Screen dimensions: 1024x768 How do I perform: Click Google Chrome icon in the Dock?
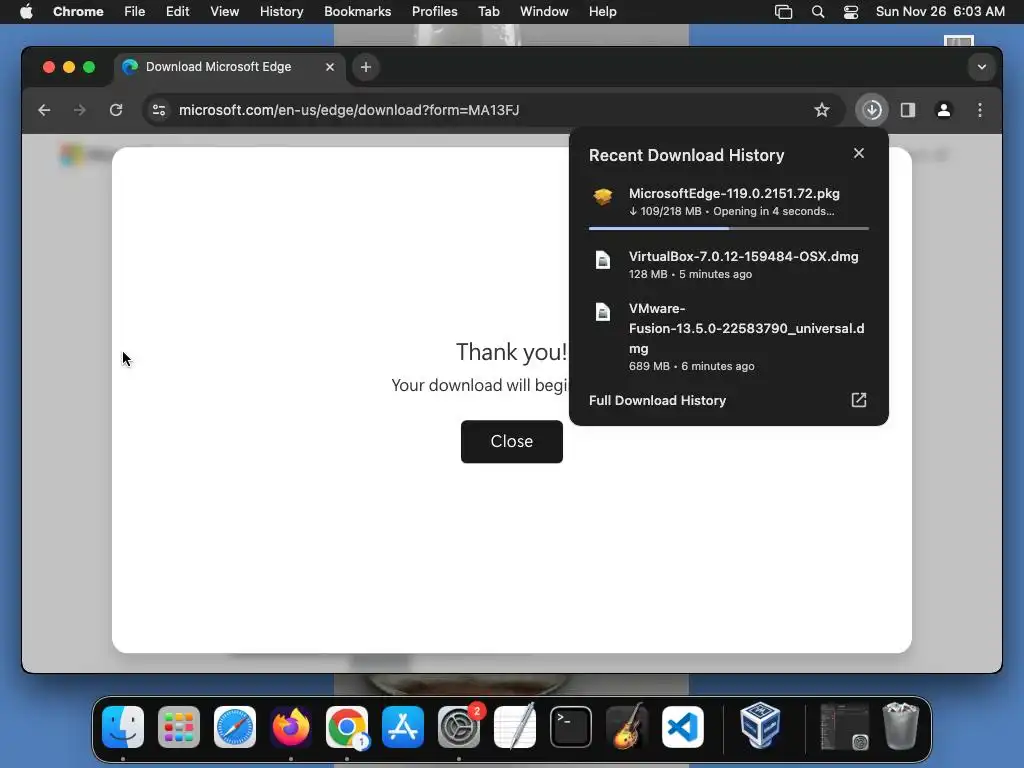pyautogui.click(x=347, y=727)
